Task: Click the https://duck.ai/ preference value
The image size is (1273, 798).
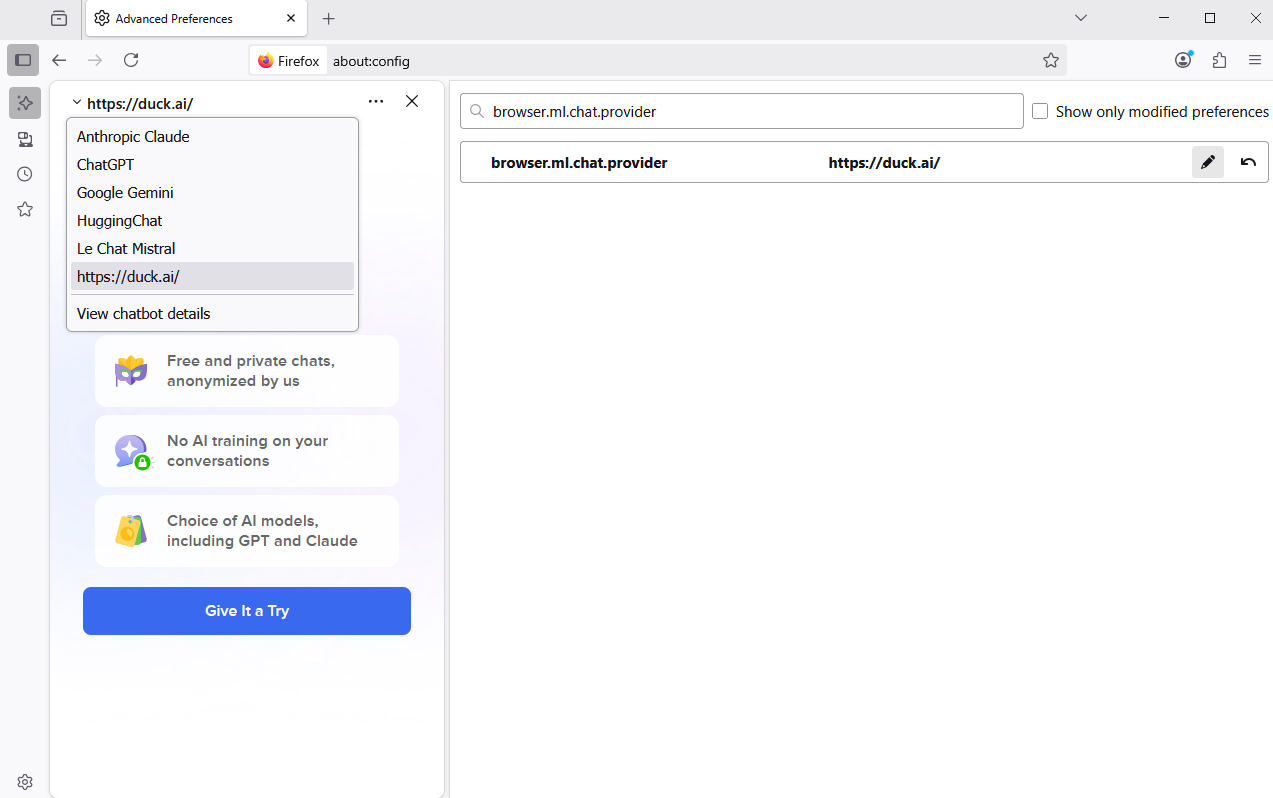Action: (x=884, y=163)
